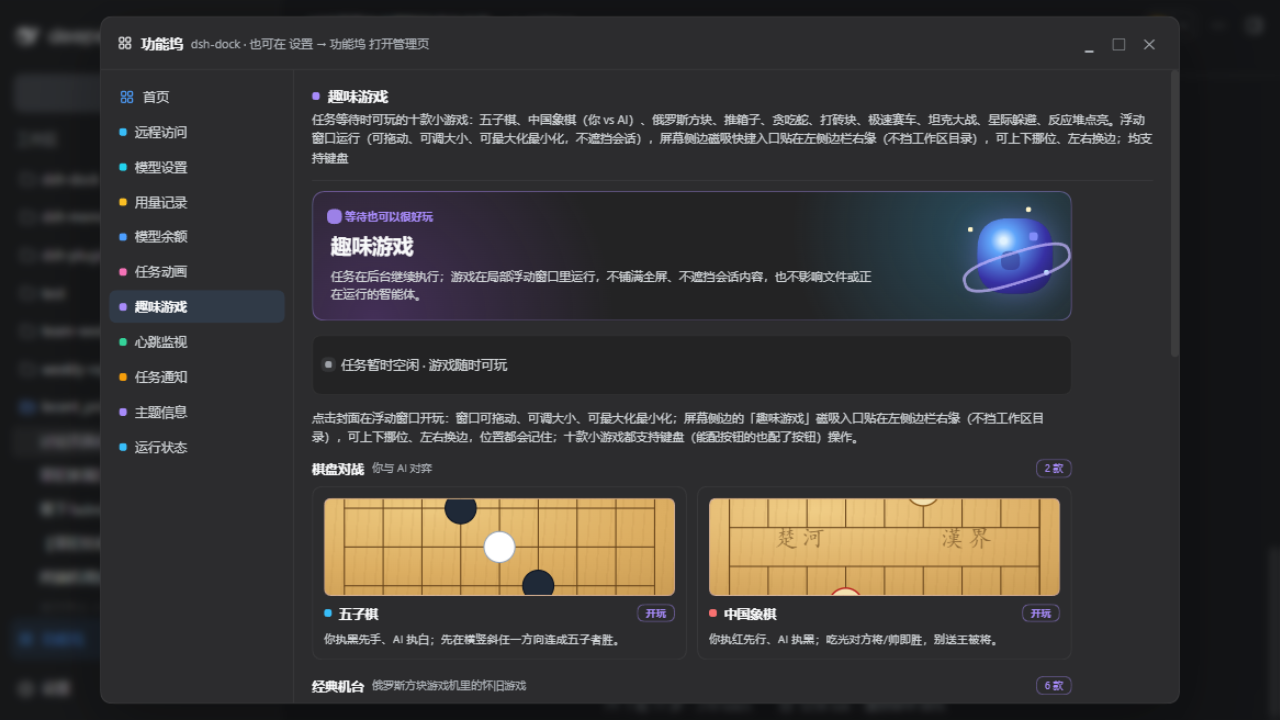Open the 首页 home page entry
1280x720 pixels.
point(196,97)
